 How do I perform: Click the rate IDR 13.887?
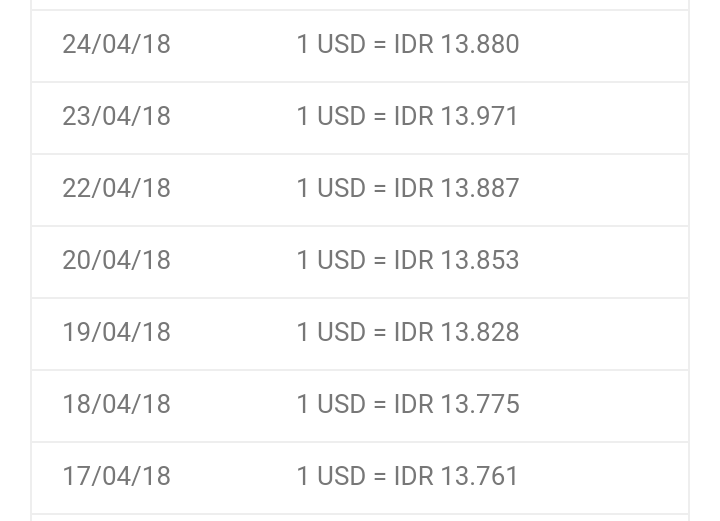click(456, 188)
